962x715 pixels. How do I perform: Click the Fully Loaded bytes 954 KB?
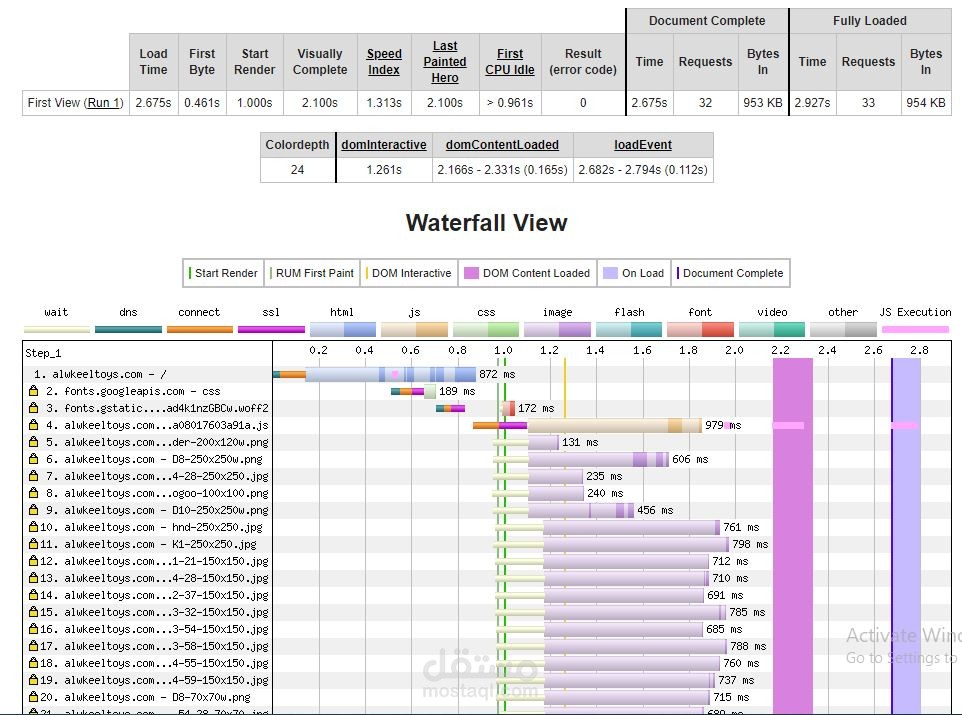tap(926, 102)
